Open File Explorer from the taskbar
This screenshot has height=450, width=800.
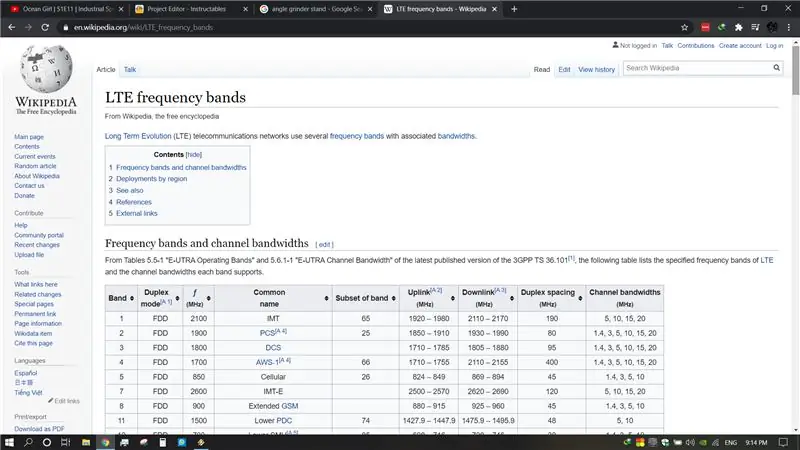(86, 442)
